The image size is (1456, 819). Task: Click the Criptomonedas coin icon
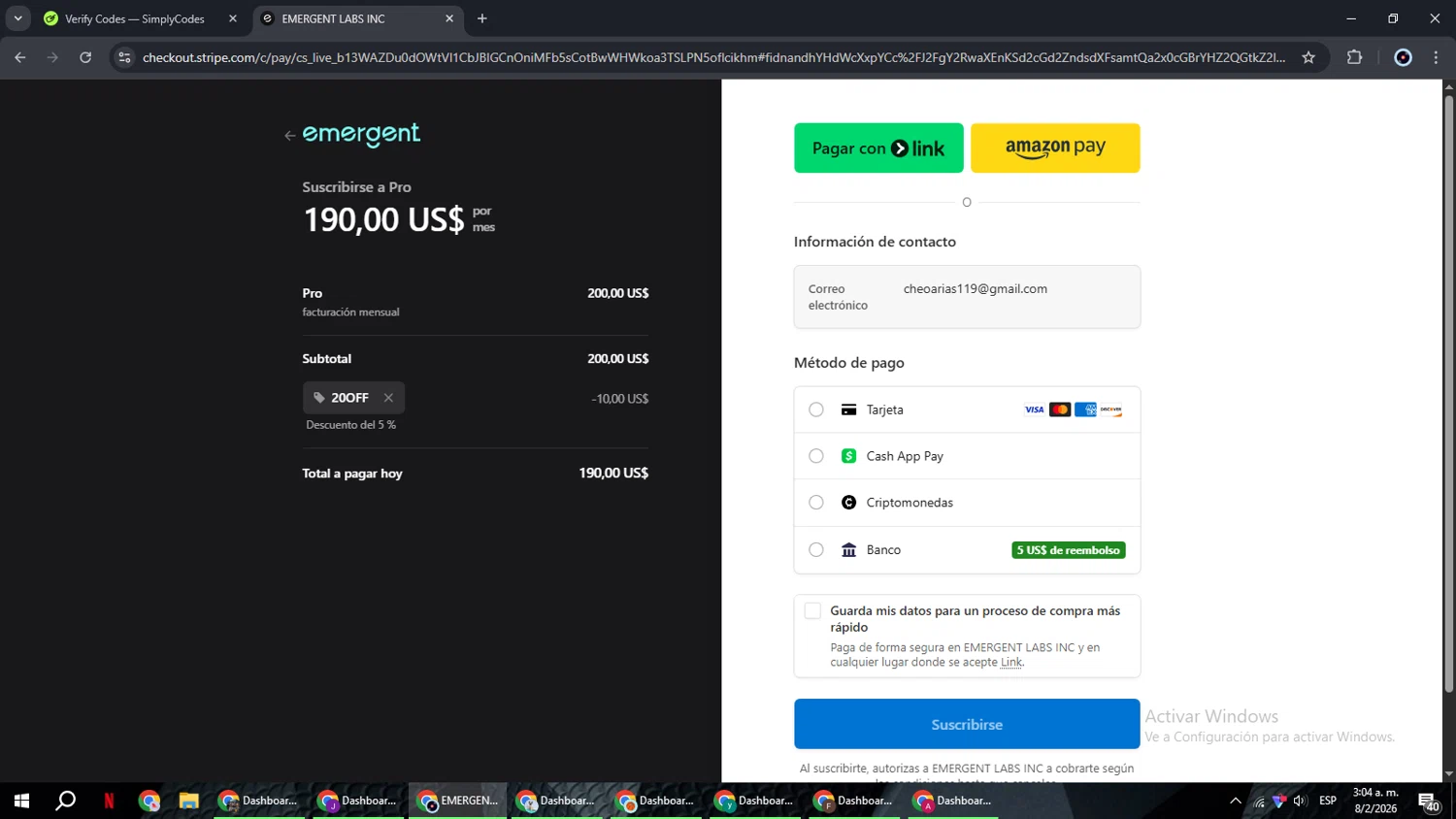[x=848, y=503]
